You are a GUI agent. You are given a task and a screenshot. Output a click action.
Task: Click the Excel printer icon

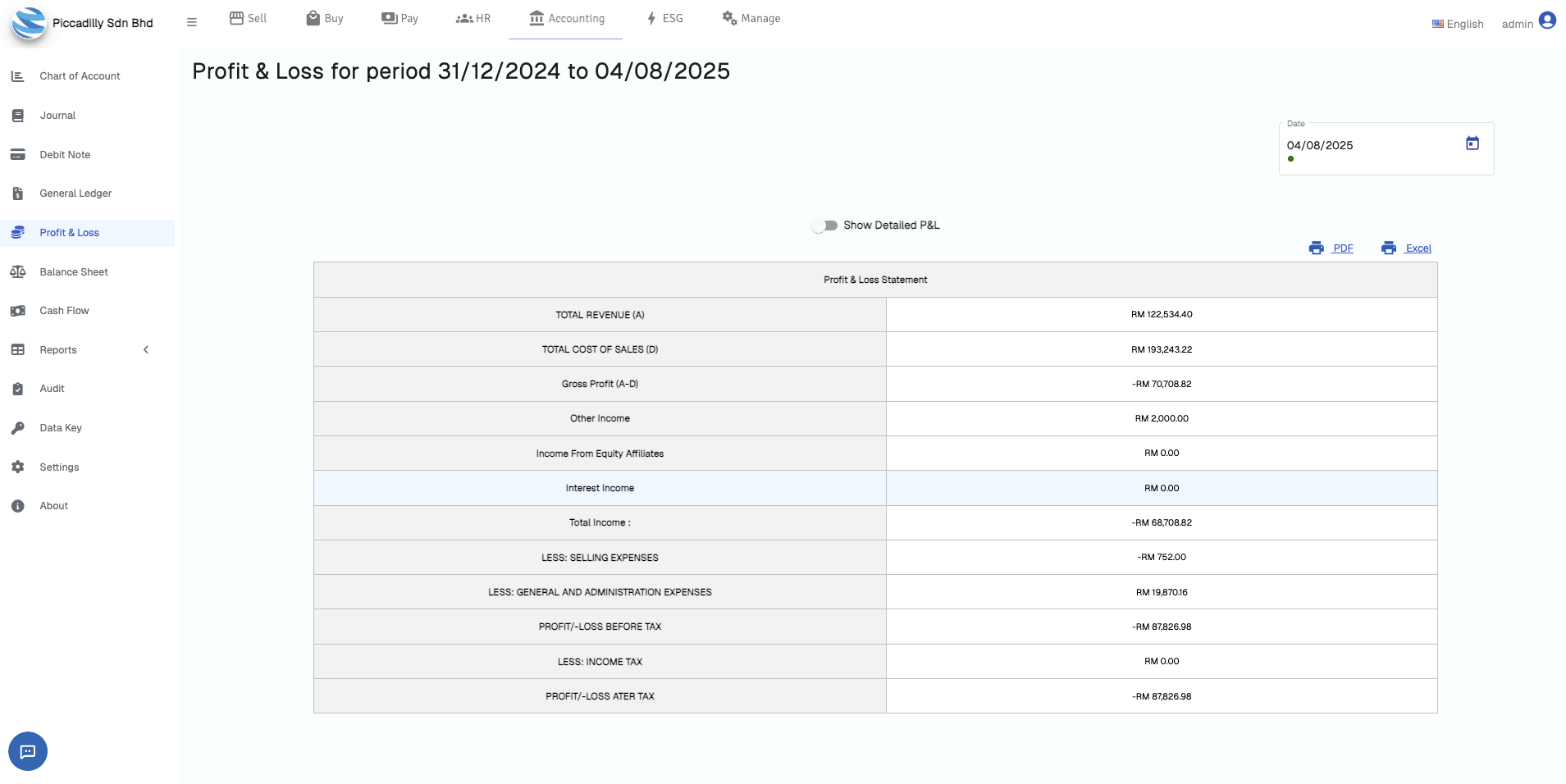coord(1389,248)
